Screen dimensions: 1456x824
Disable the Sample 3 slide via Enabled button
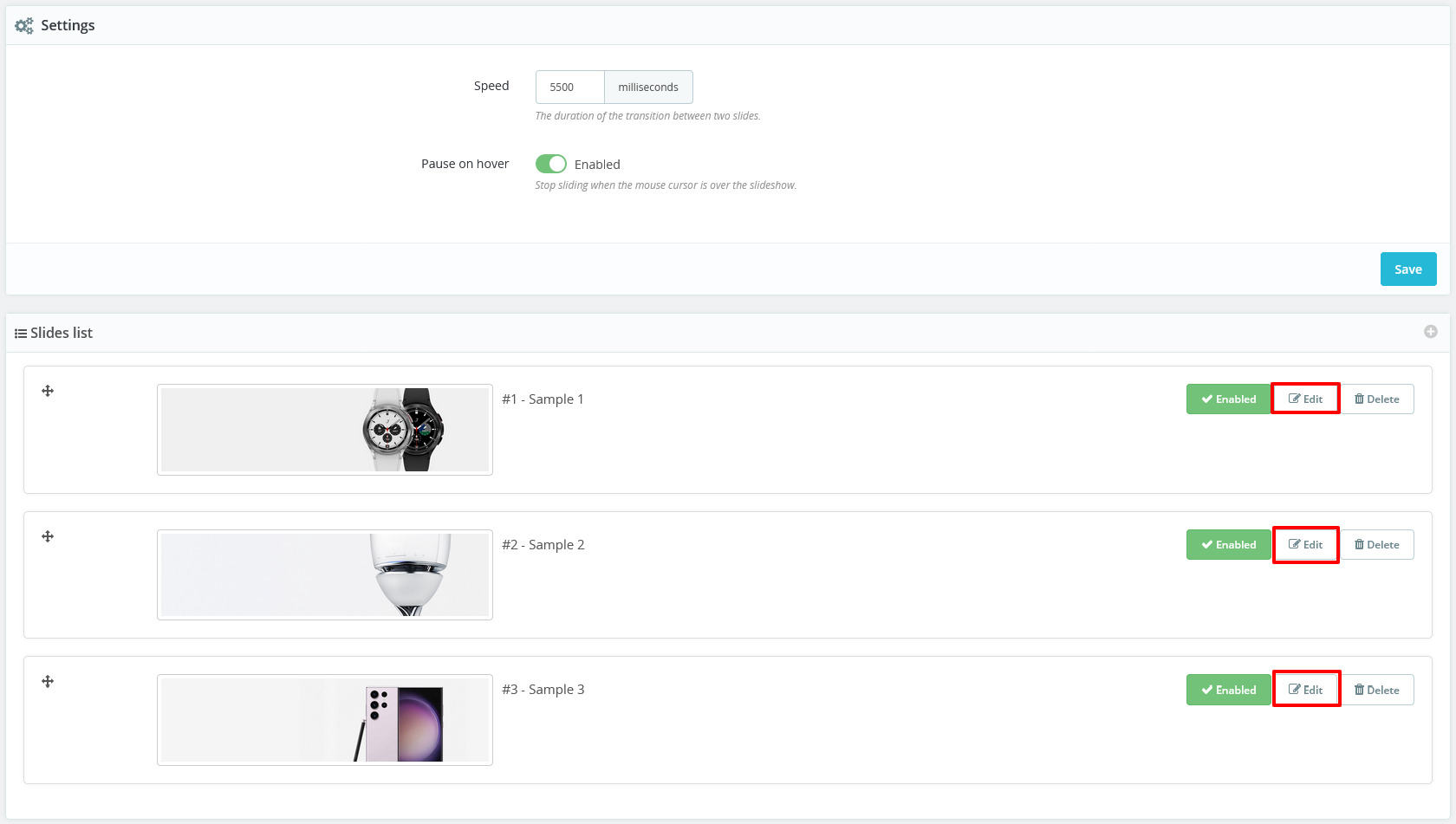pyautogui.click(x=1228, y=690)
